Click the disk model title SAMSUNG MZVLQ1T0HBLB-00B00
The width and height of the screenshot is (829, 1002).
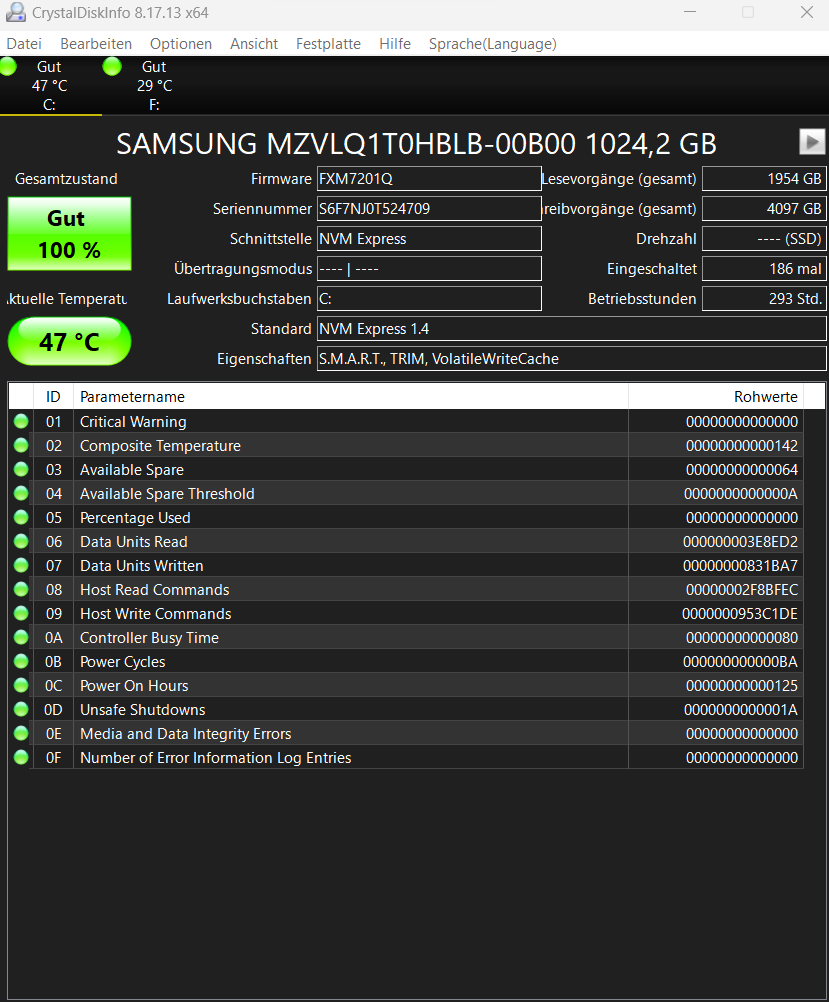[x=346, y=144]
